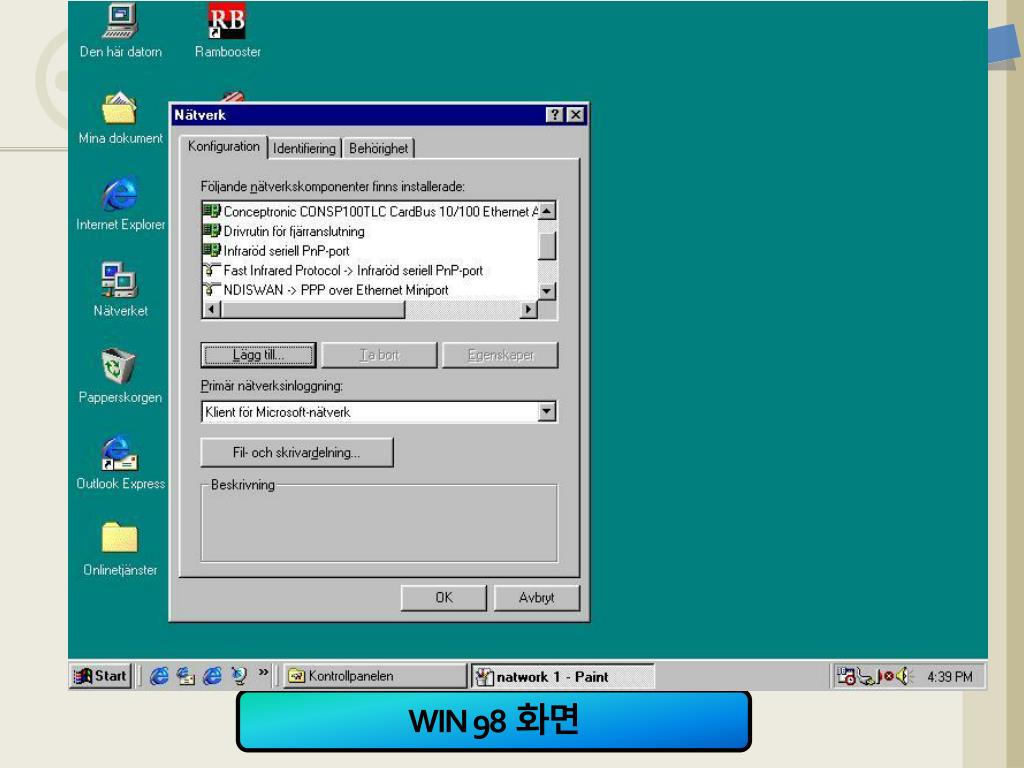Click the component list scroll up arrow

pyautogui.click(x=547, y=211)
